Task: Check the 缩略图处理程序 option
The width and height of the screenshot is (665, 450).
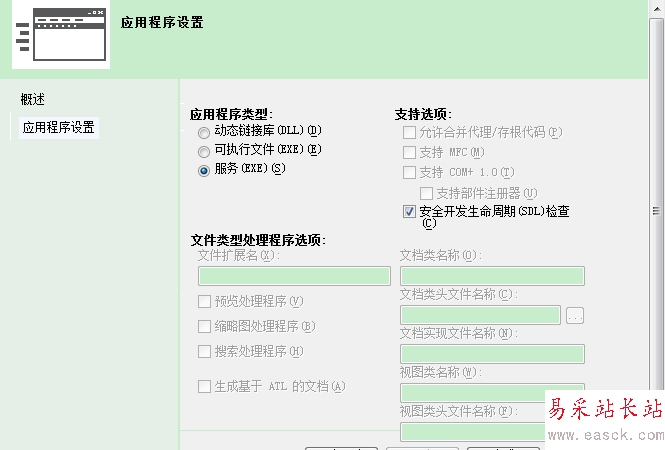Action: (x=205, y=326)
